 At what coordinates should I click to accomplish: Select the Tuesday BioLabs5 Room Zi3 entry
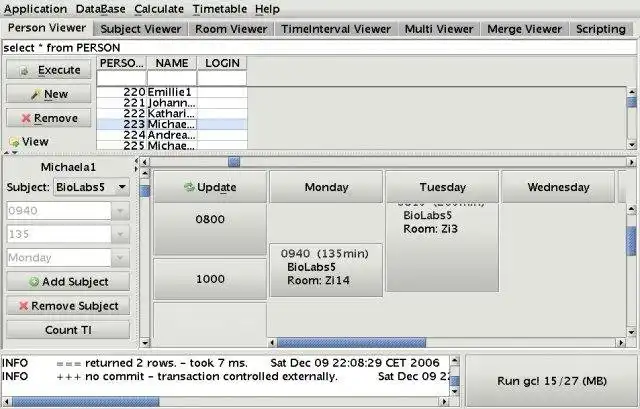(442, 247)
